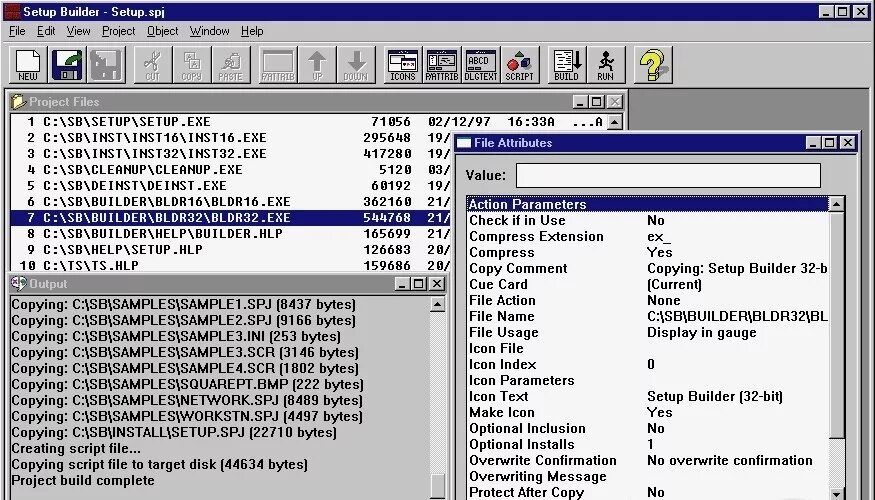875x500 pixels.
Task: Select the Cue Card attribute row
Action: (x=648, y=285)
